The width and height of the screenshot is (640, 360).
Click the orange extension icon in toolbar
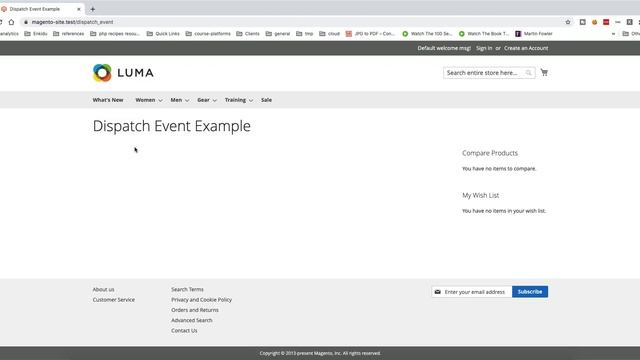[x=594, y=22]
